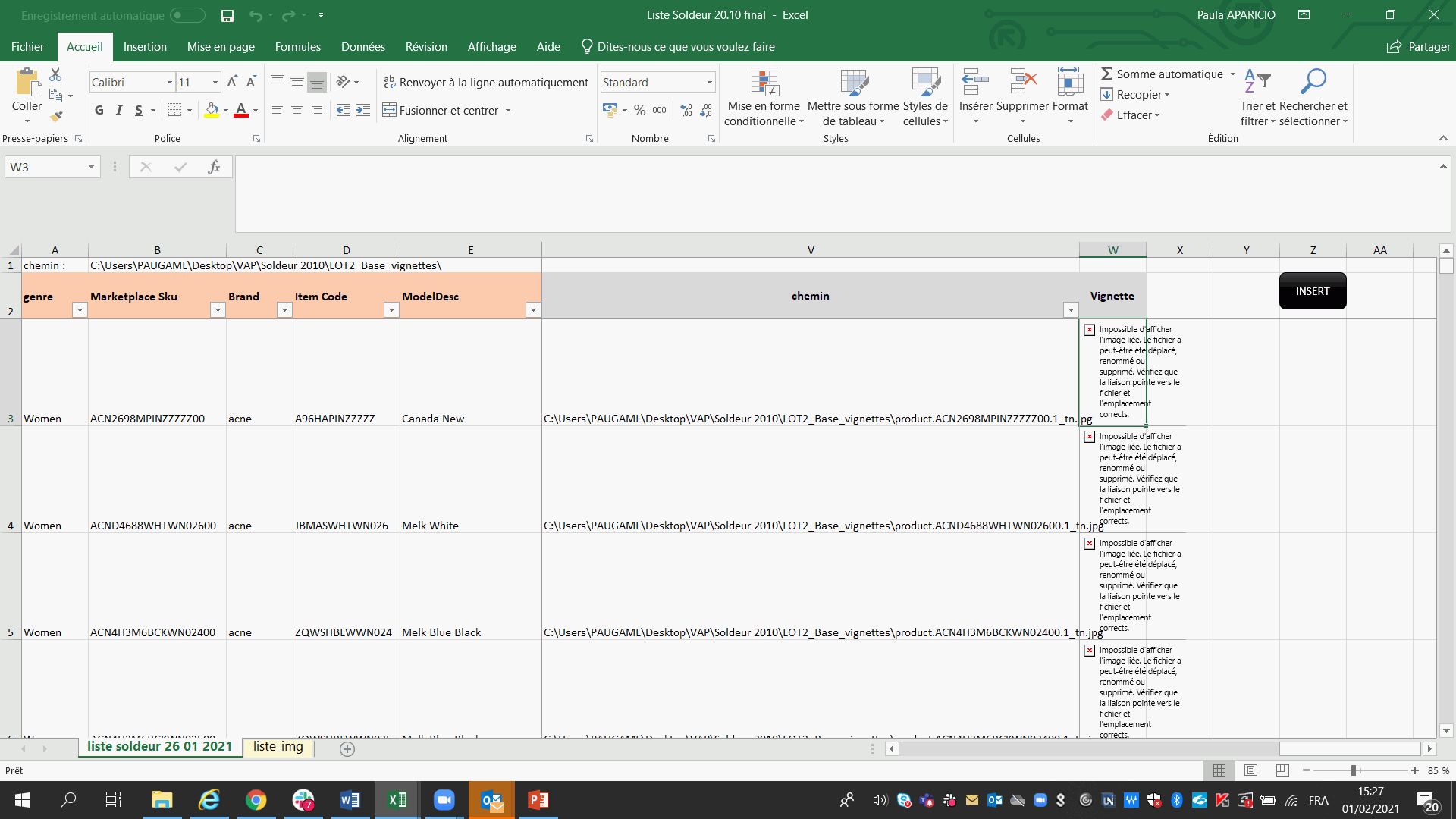Screen dimensions: 1456x819
Task: Click the Format Painter brush icon
Action: pyautogui.click(x=55, y=116)
